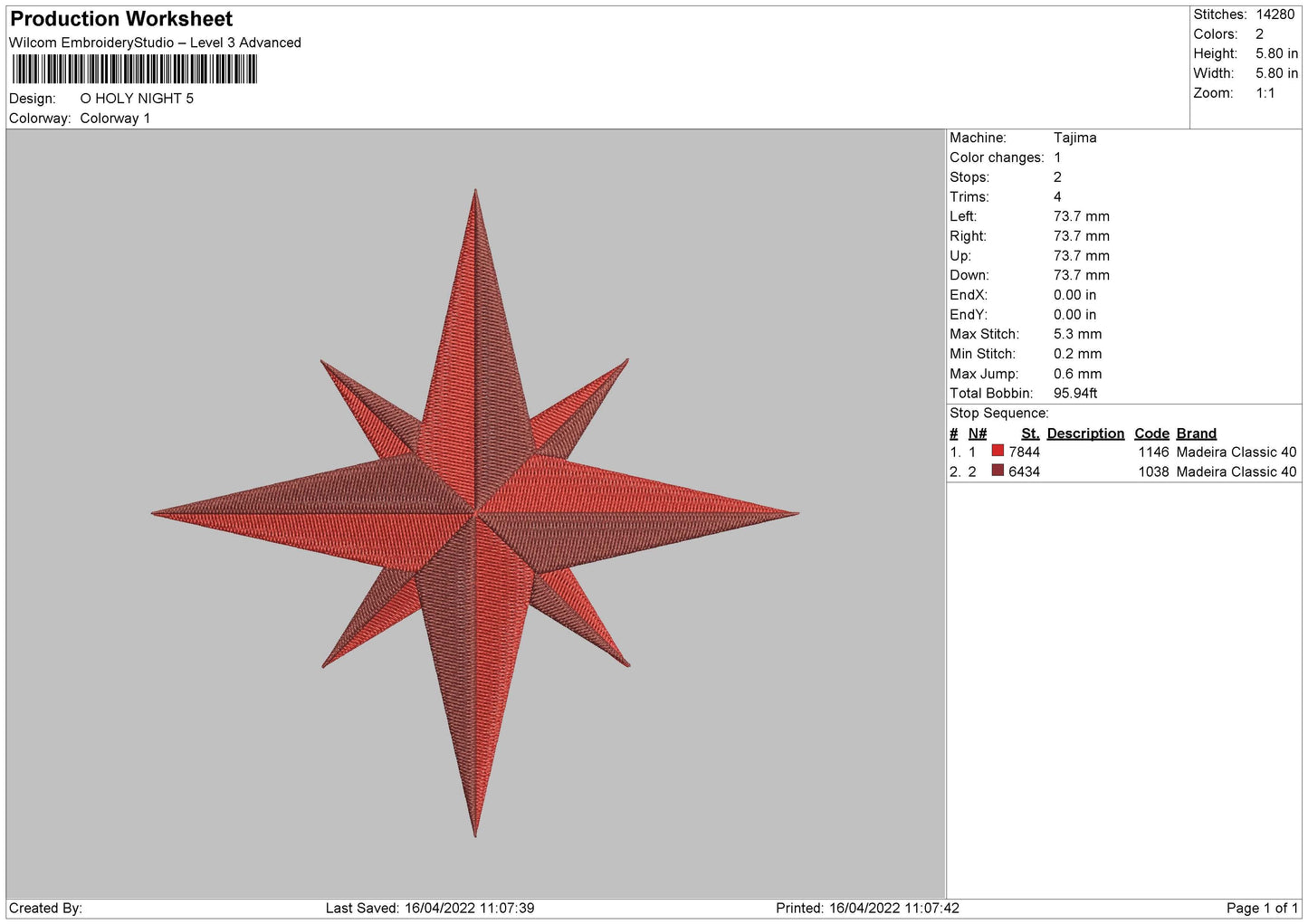This screenshot has width=1308, height=924.
Task: Click the Description column header
Action: [x=1085, y=433]
